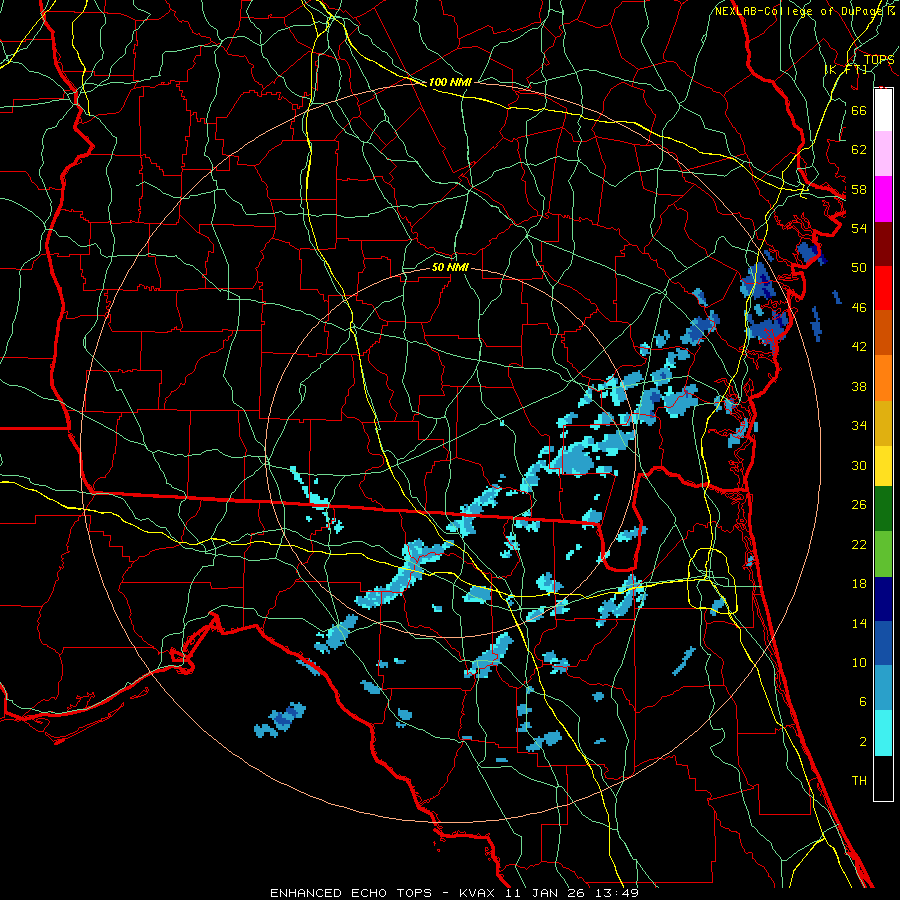Select the bright red legend swatch

tap(883, 289)
